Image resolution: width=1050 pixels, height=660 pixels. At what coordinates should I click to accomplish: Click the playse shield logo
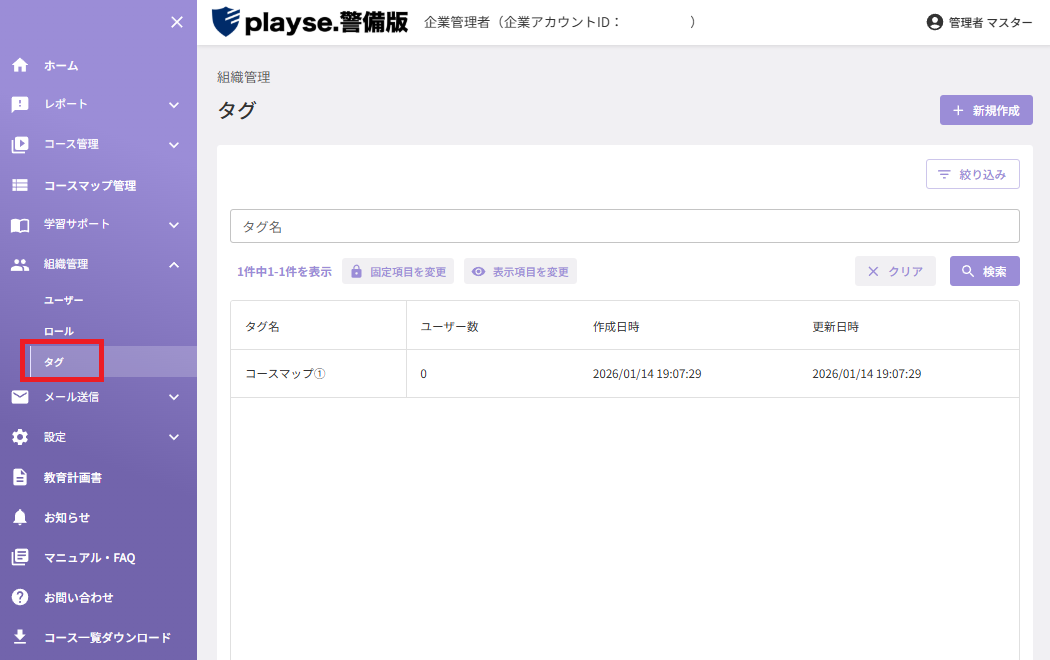tap(226, 21)
